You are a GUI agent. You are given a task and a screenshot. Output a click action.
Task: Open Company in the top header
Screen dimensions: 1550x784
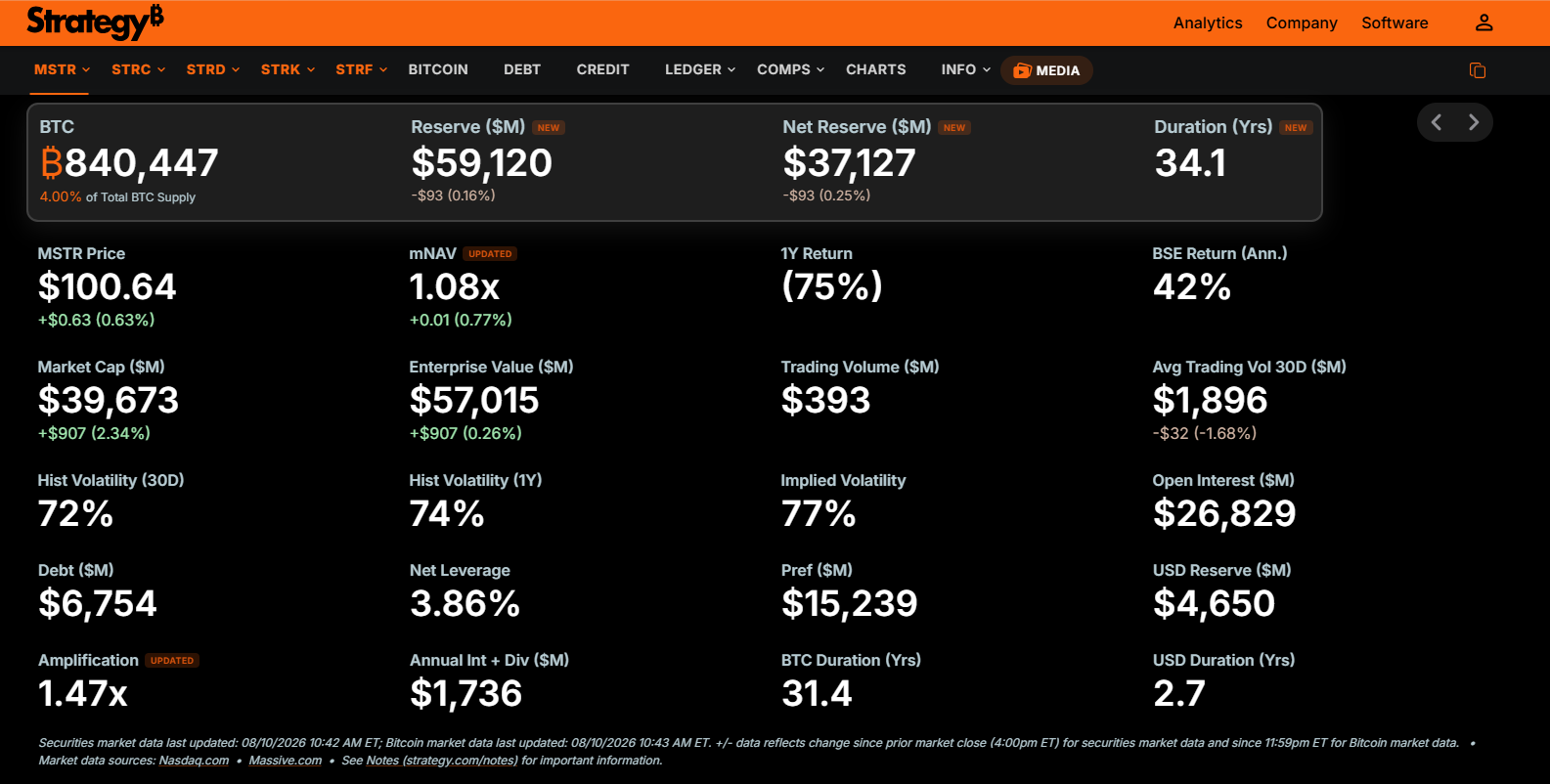pyautogui.click(x=1302, y=22)
